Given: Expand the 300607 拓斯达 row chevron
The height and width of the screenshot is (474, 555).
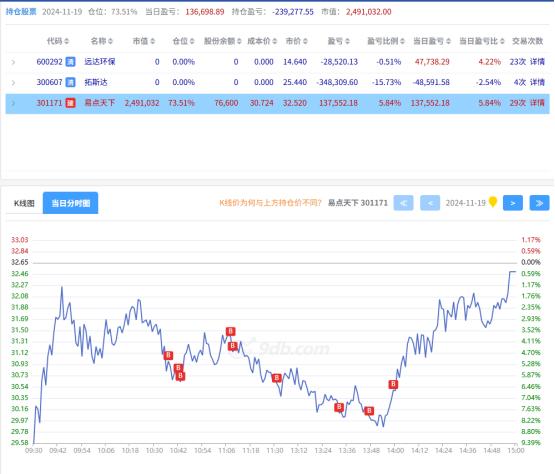Looking at the screenshot, I should pos(13,83).
